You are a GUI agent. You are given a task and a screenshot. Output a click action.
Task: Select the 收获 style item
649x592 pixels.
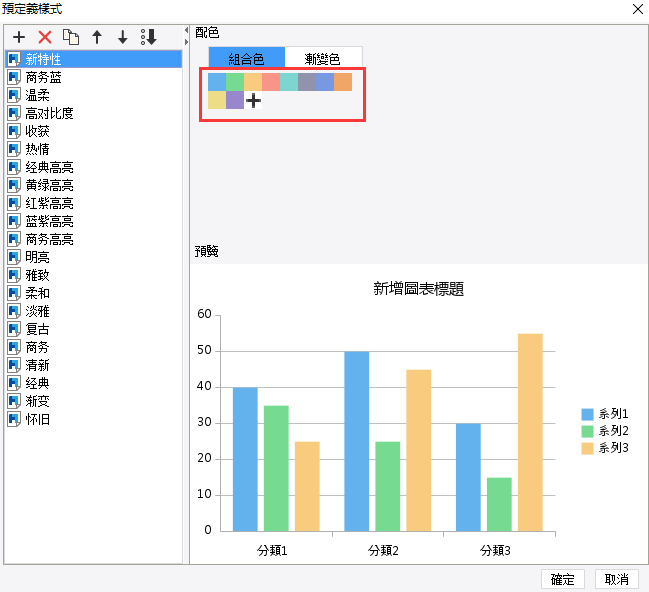[94, 131]
